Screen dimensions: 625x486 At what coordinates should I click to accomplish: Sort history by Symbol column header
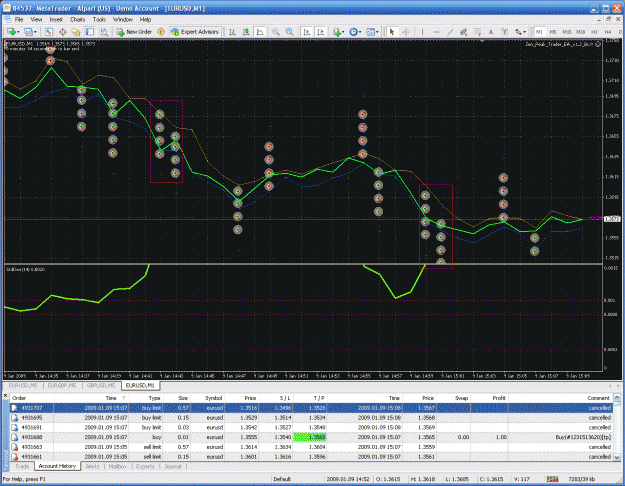[x=206, y=398]
